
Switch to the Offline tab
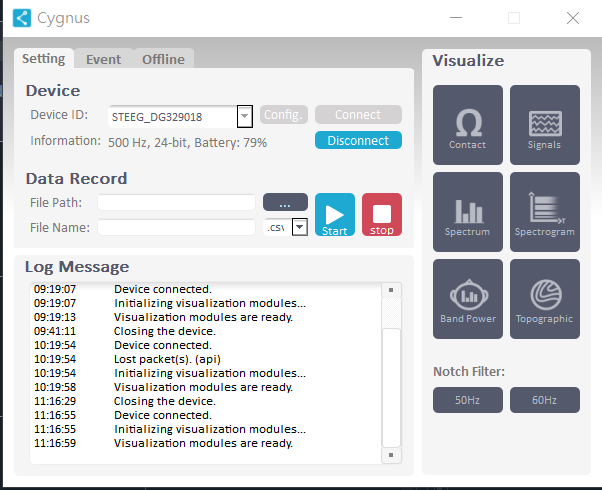coord(164,60)
